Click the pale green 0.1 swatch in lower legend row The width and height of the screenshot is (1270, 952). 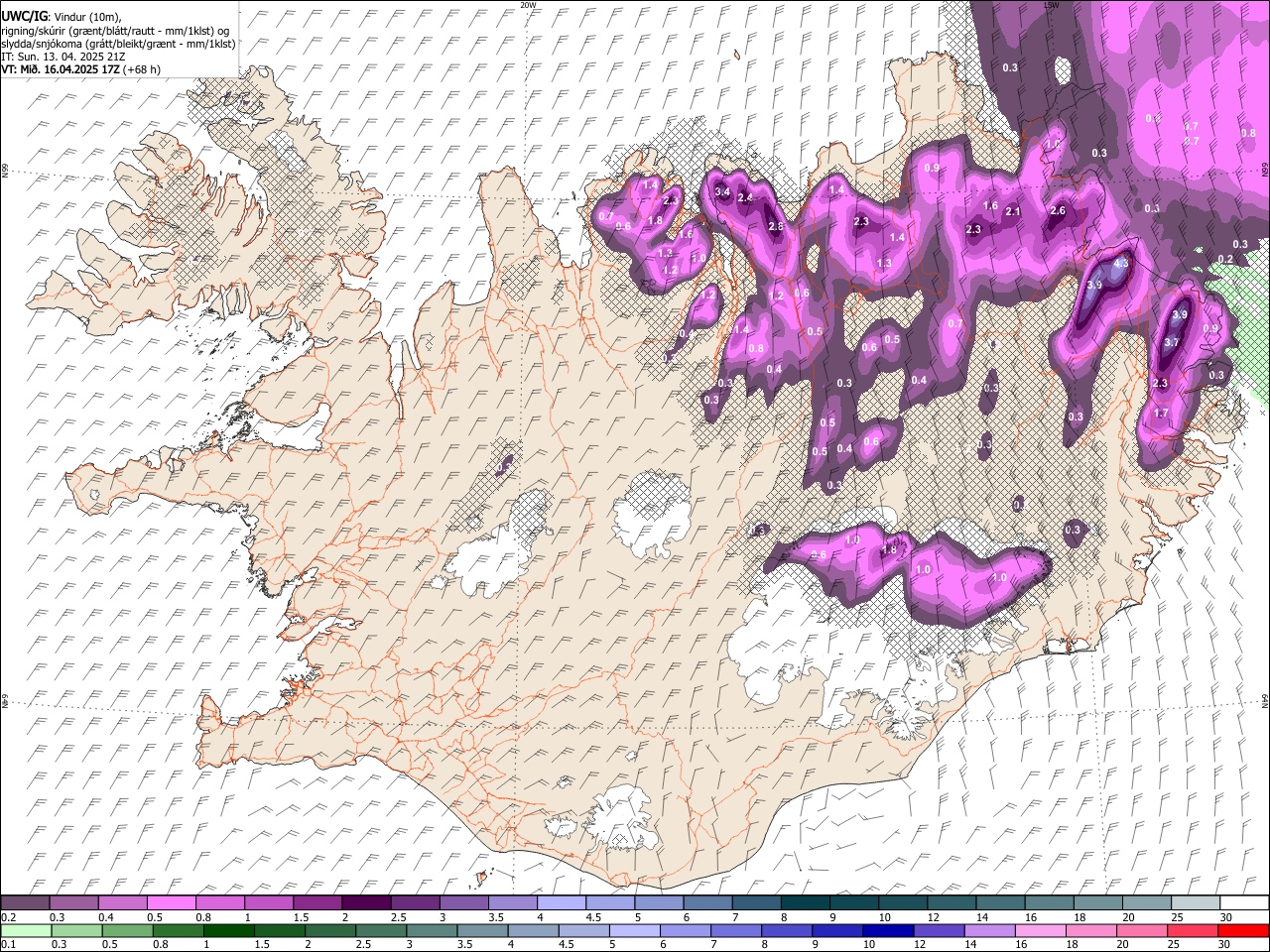point(26,930)
